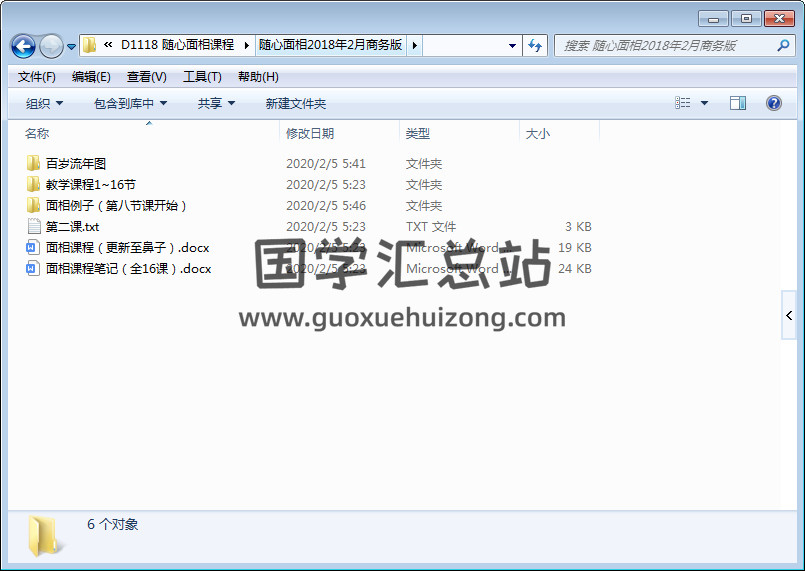Close the Explorer window
This screenshot has width=805, height=571.
[779, 19]
